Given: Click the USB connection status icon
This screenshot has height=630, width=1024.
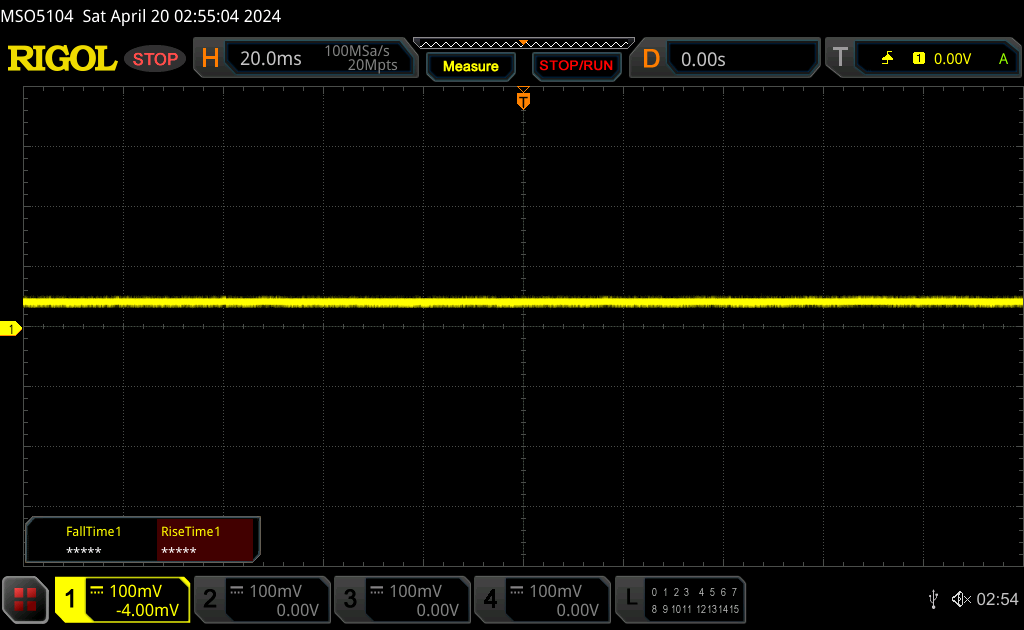Looking at the screenshot, I should (933, 599).
